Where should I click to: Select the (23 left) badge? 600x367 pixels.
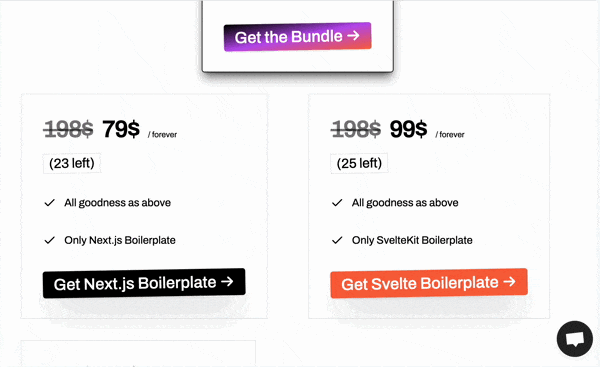[72, 163]
